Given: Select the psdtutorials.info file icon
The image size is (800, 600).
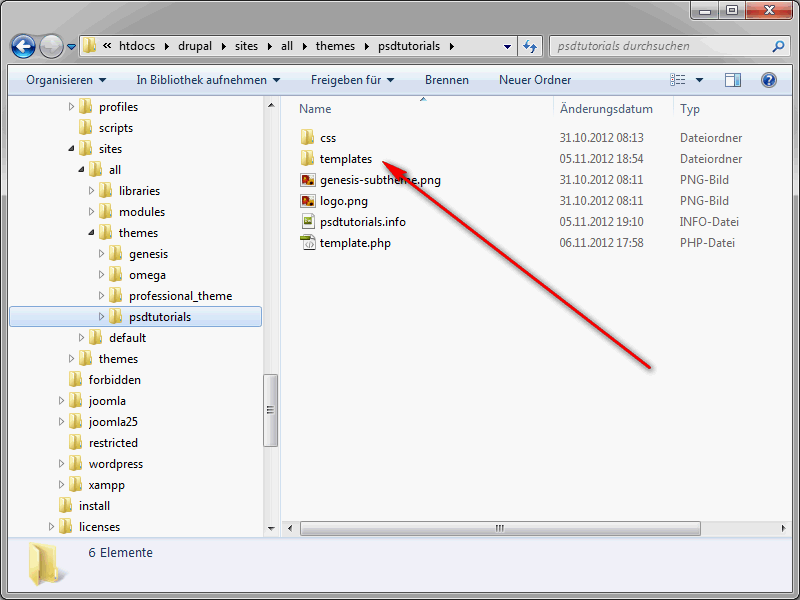Looking at the screenshot, I should tap(308, 222).
